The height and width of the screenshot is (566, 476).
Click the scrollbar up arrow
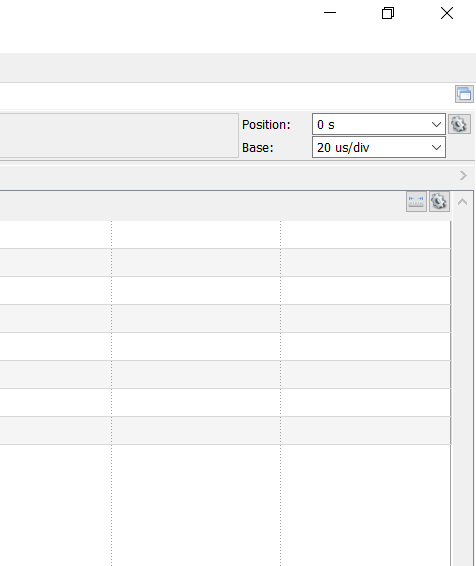coord(463,202)
